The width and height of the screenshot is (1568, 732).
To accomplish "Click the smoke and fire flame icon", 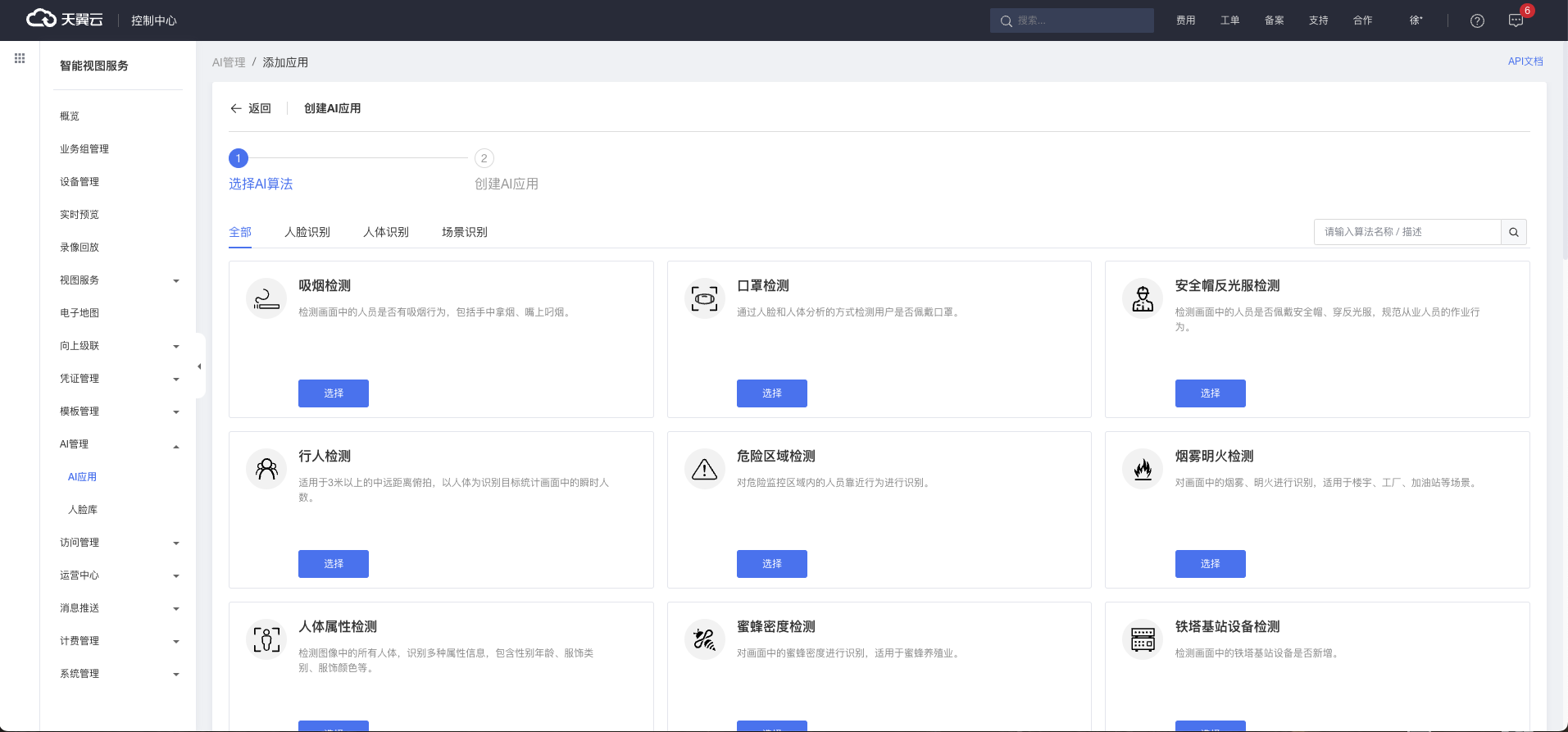I will (1143, 469).
